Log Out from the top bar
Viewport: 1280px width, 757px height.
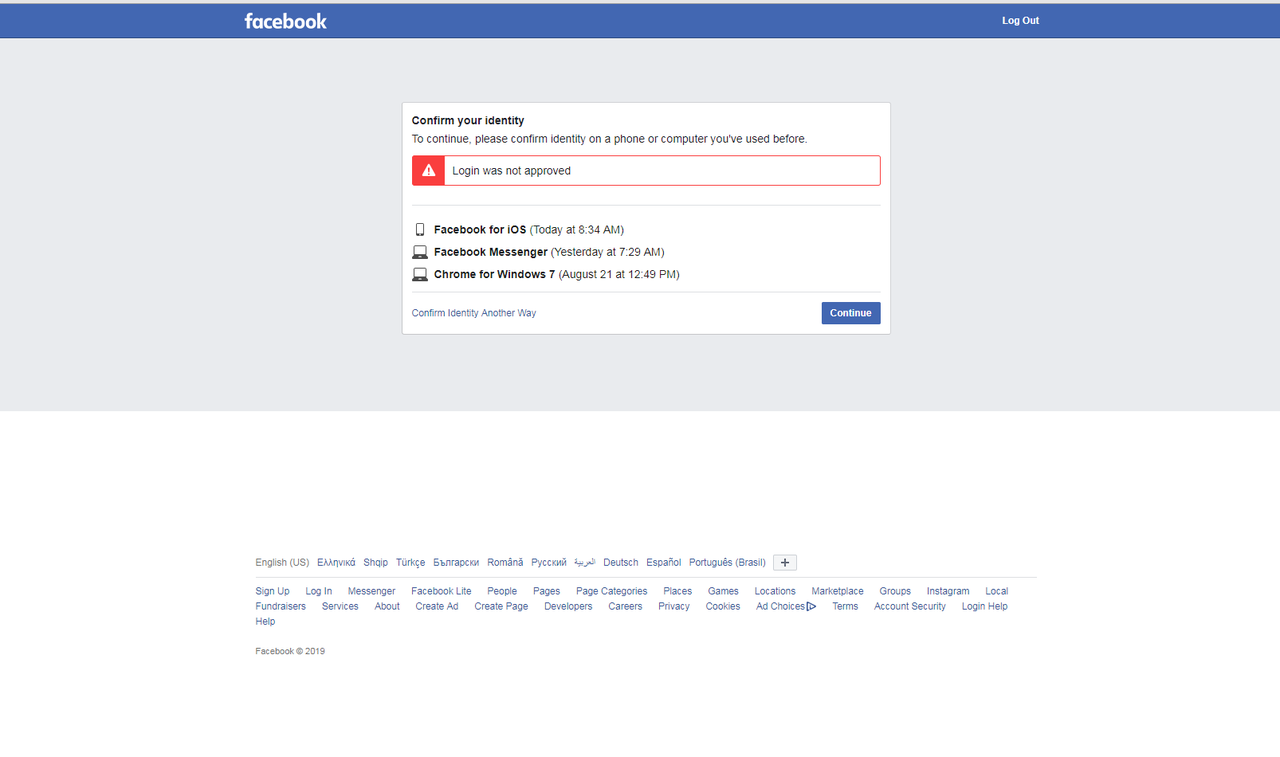pos(1020,21)
